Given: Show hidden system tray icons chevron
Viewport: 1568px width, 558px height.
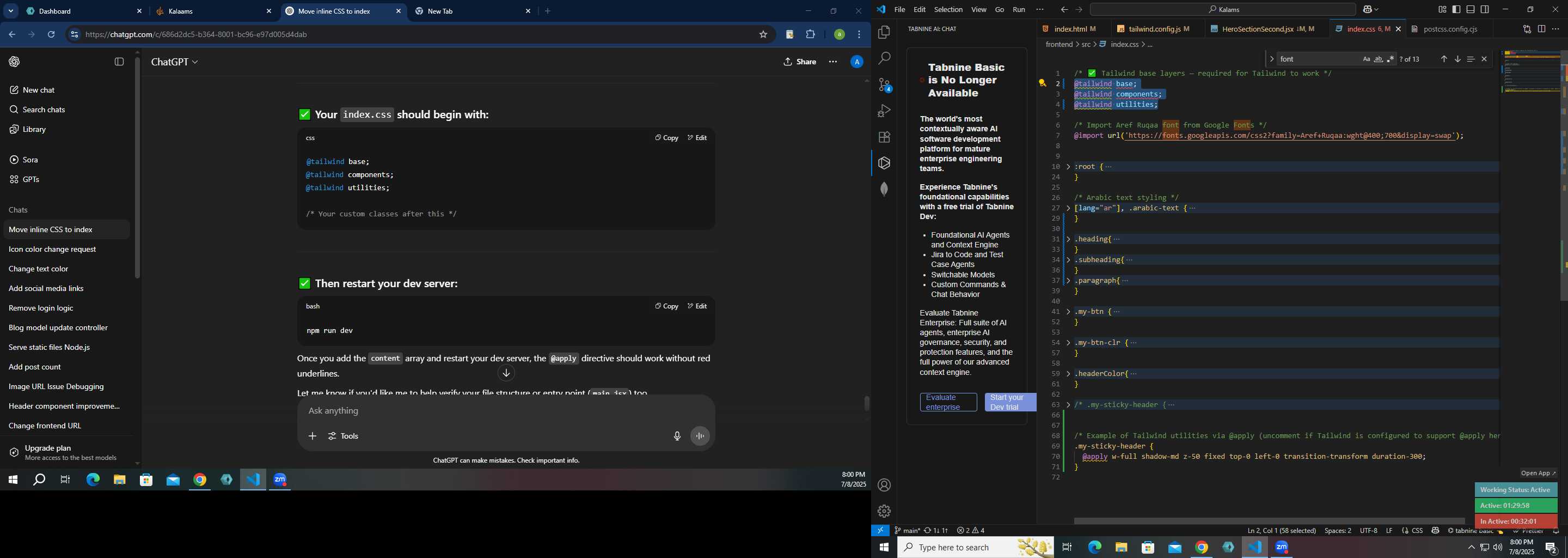Looking at the screenshot, I should pos(1471,548).
